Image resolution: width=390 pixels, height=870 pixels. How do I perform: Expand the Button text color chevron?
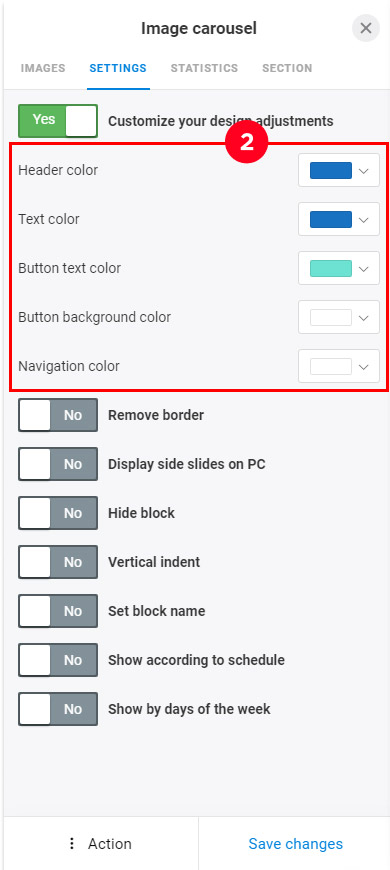pyautogui.click(x=363, y=269)
